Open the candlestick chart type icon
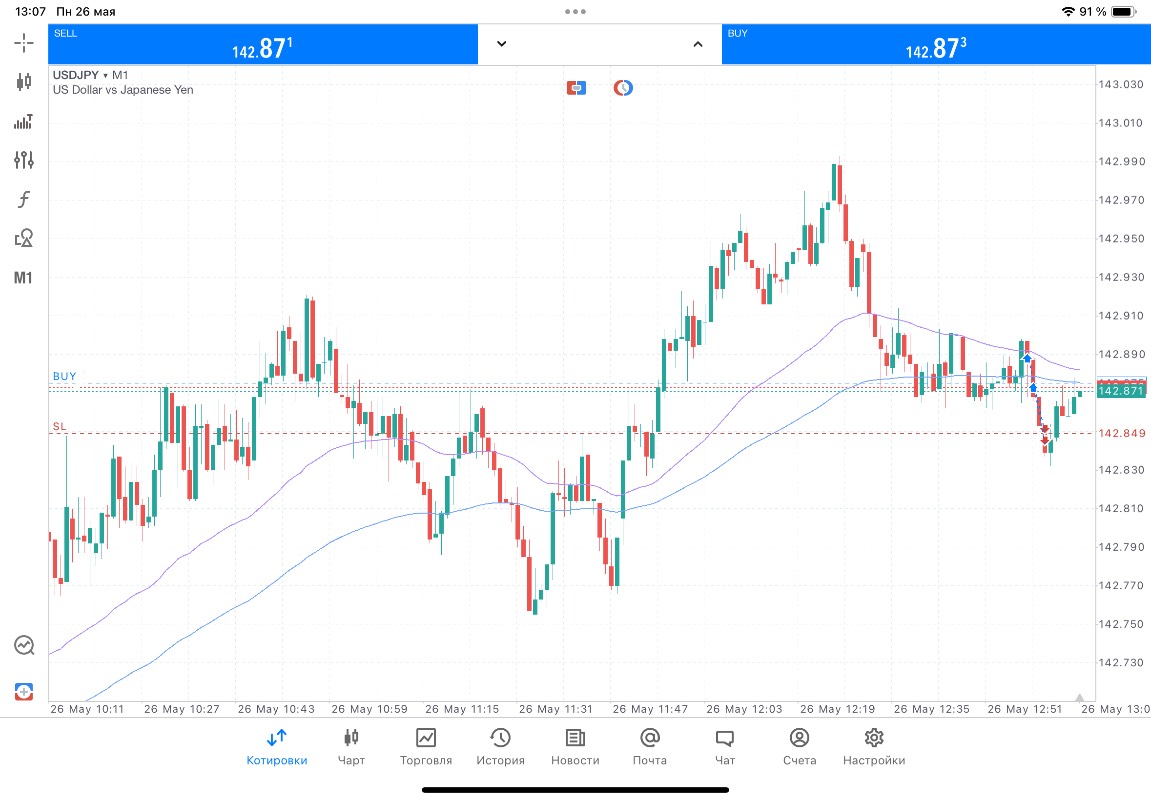1151x800 pixels. pyautogui.click(x=23, y=81)
